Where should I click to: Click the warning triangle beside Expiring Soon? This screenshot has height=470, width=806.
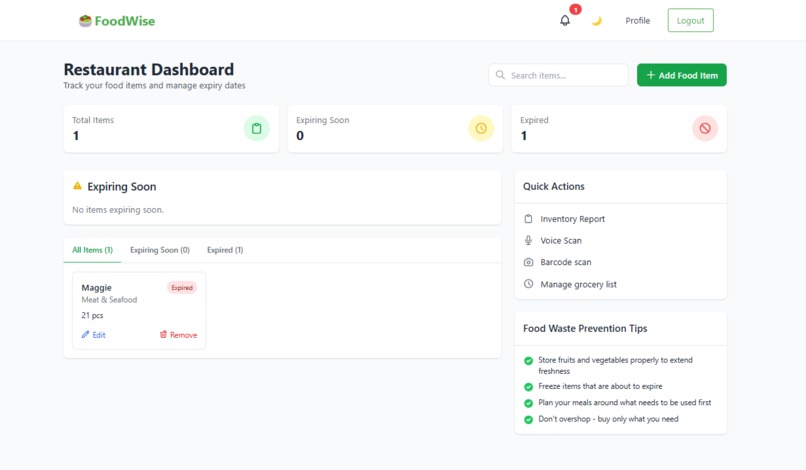pyautogui.click(x=77, y=186)
